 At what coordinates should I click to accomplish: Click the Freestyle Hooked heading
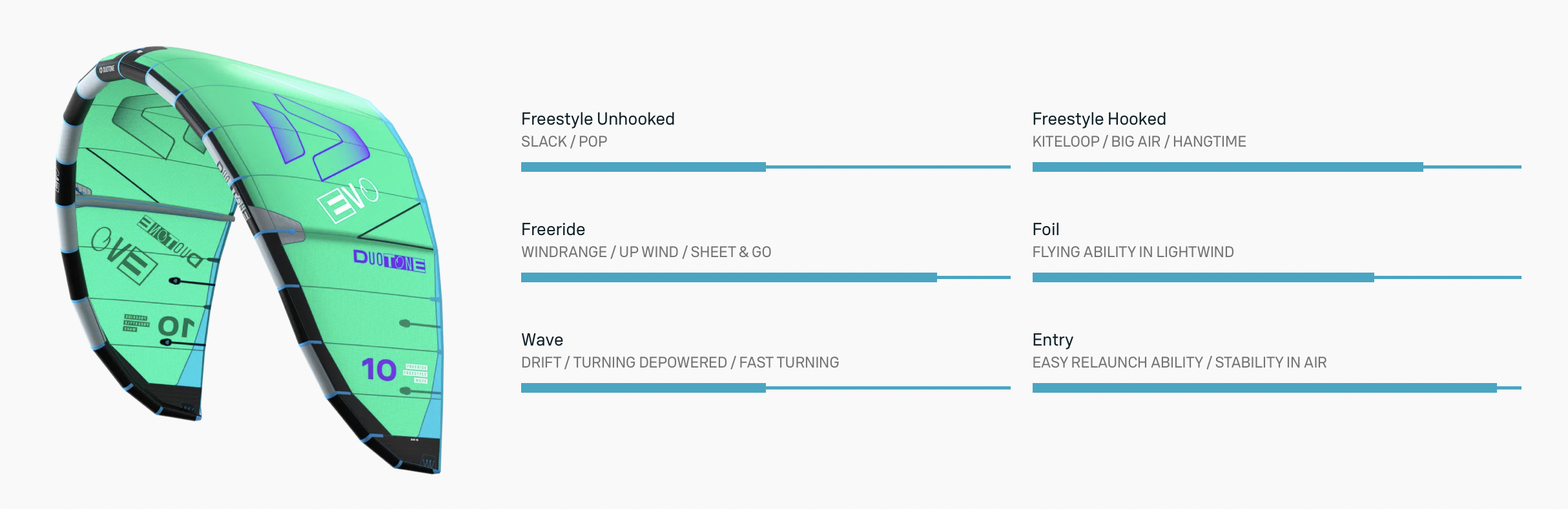point(1099,119)
